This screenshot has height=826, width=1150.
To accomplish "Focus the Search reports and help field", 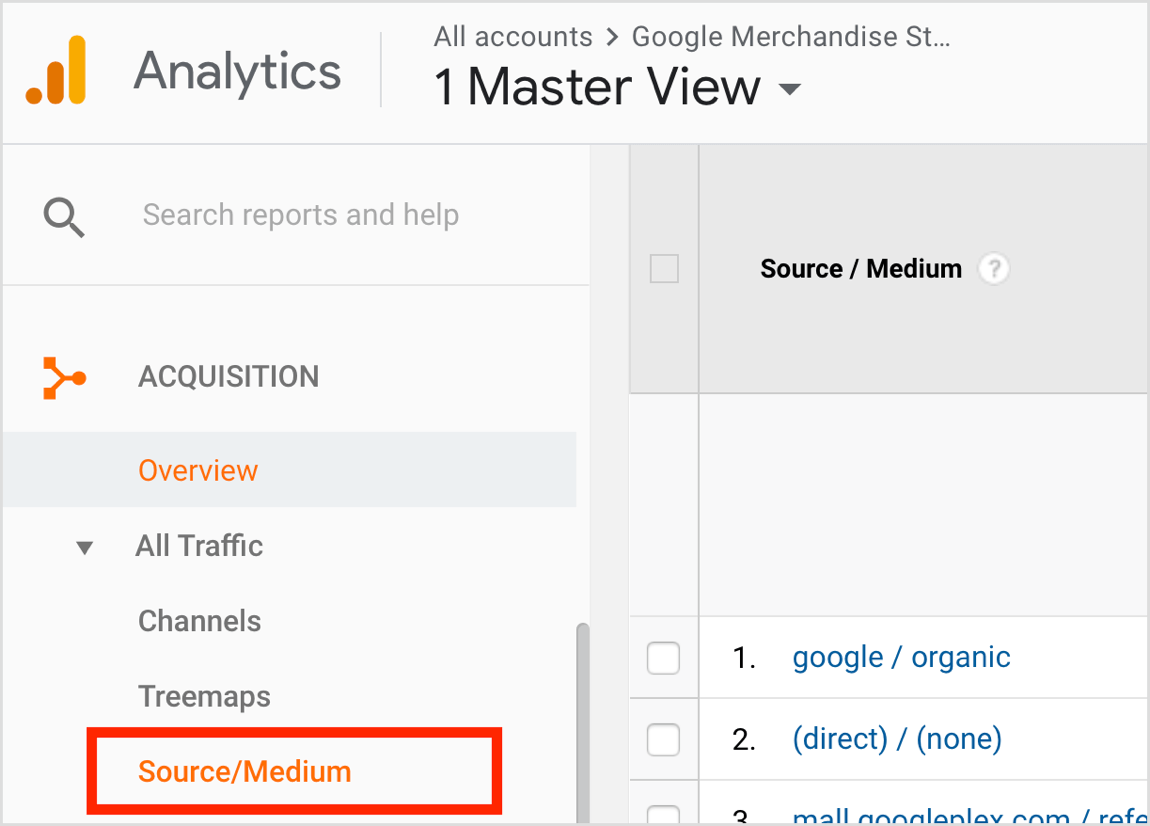I will (300, 215).
